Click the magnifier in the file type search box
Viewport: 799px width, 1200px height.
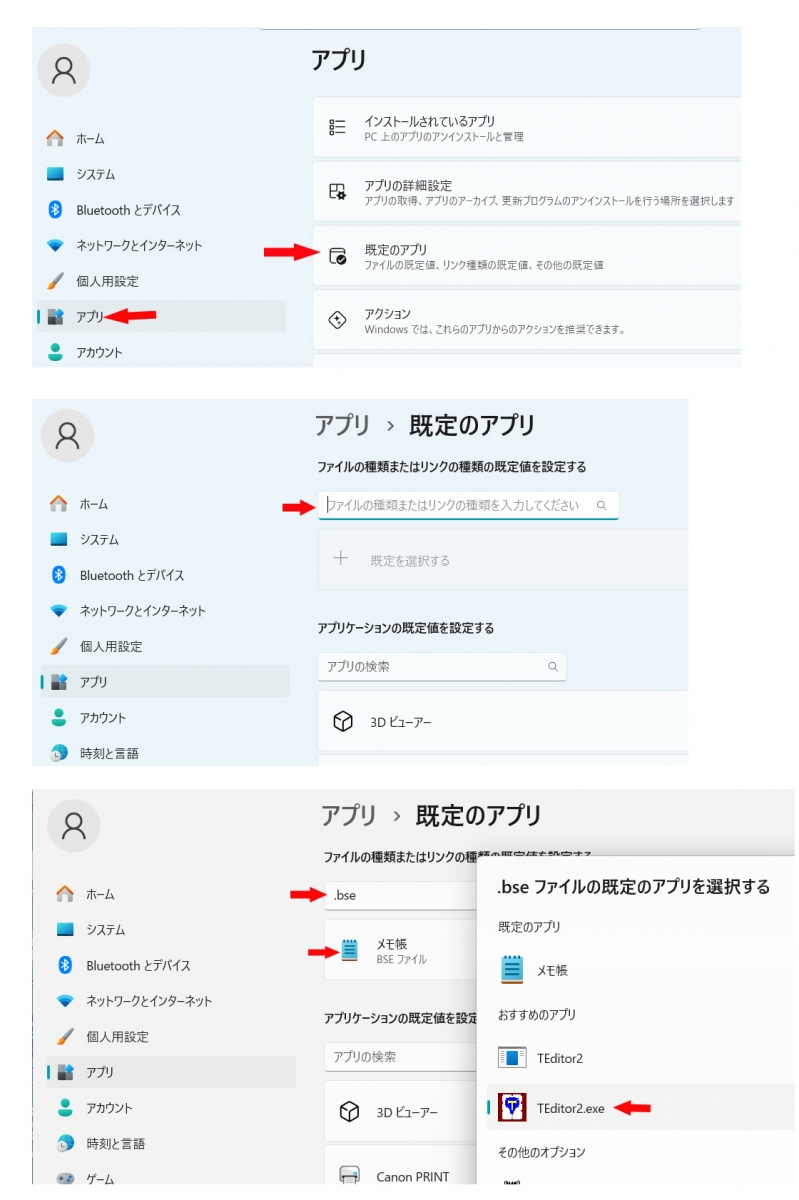[601, 506]
